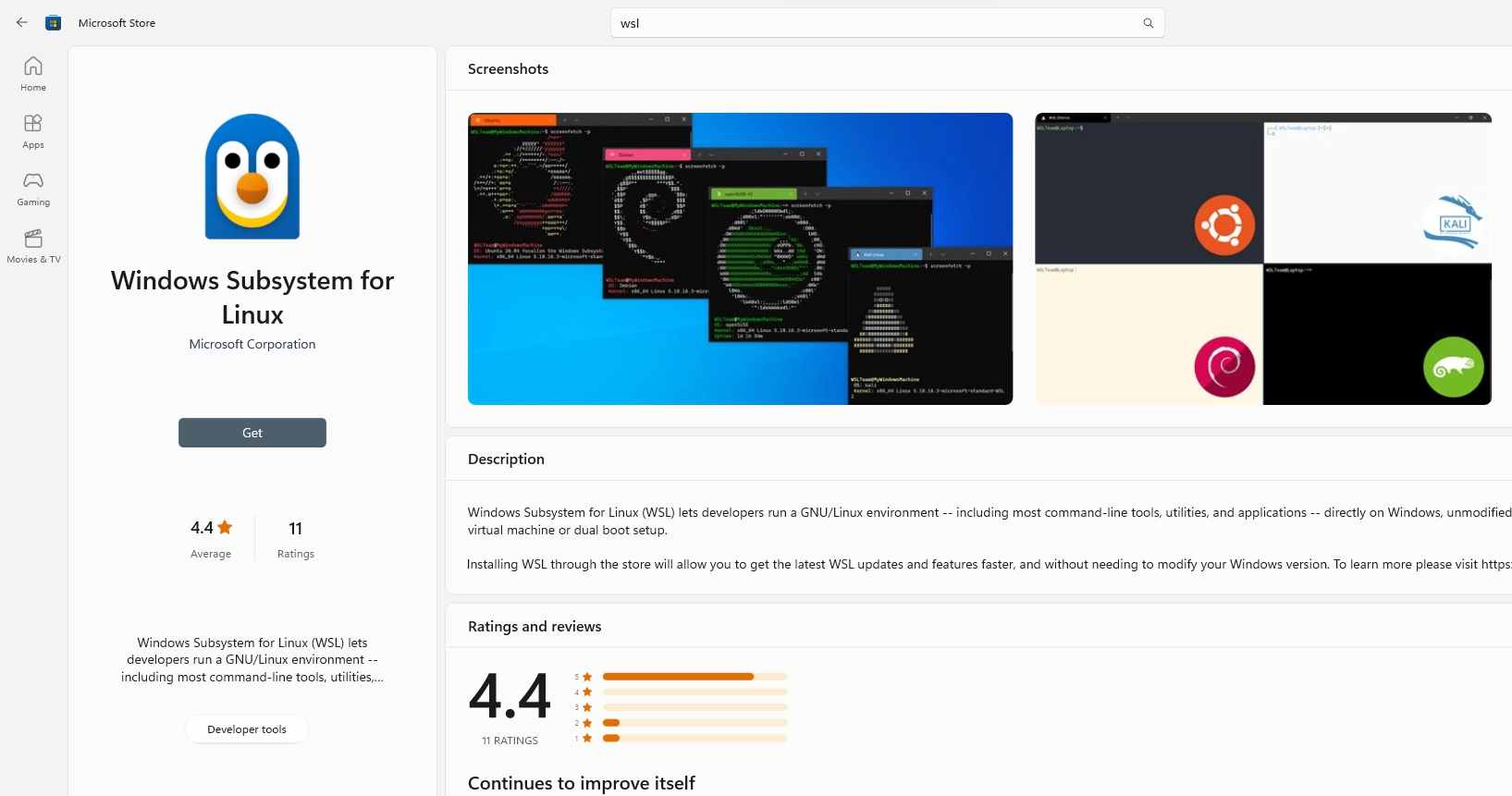
Task: Click the 3-star rating bar
Action: 695,707
